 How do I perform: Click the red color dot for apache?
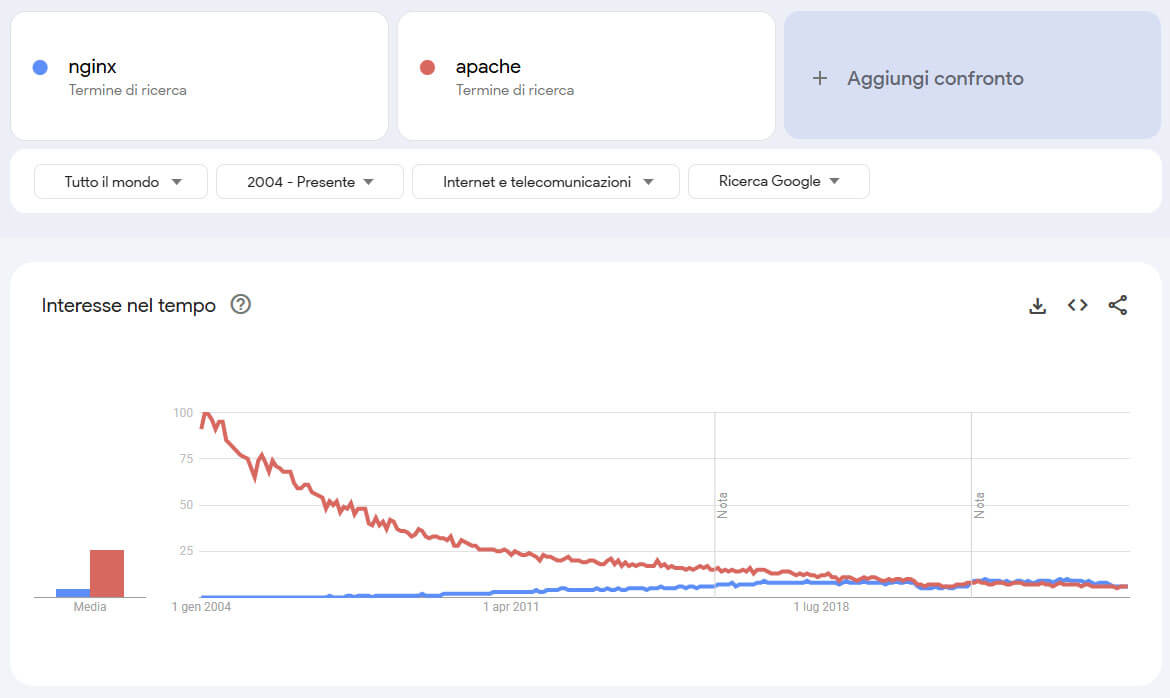point(428,68)
